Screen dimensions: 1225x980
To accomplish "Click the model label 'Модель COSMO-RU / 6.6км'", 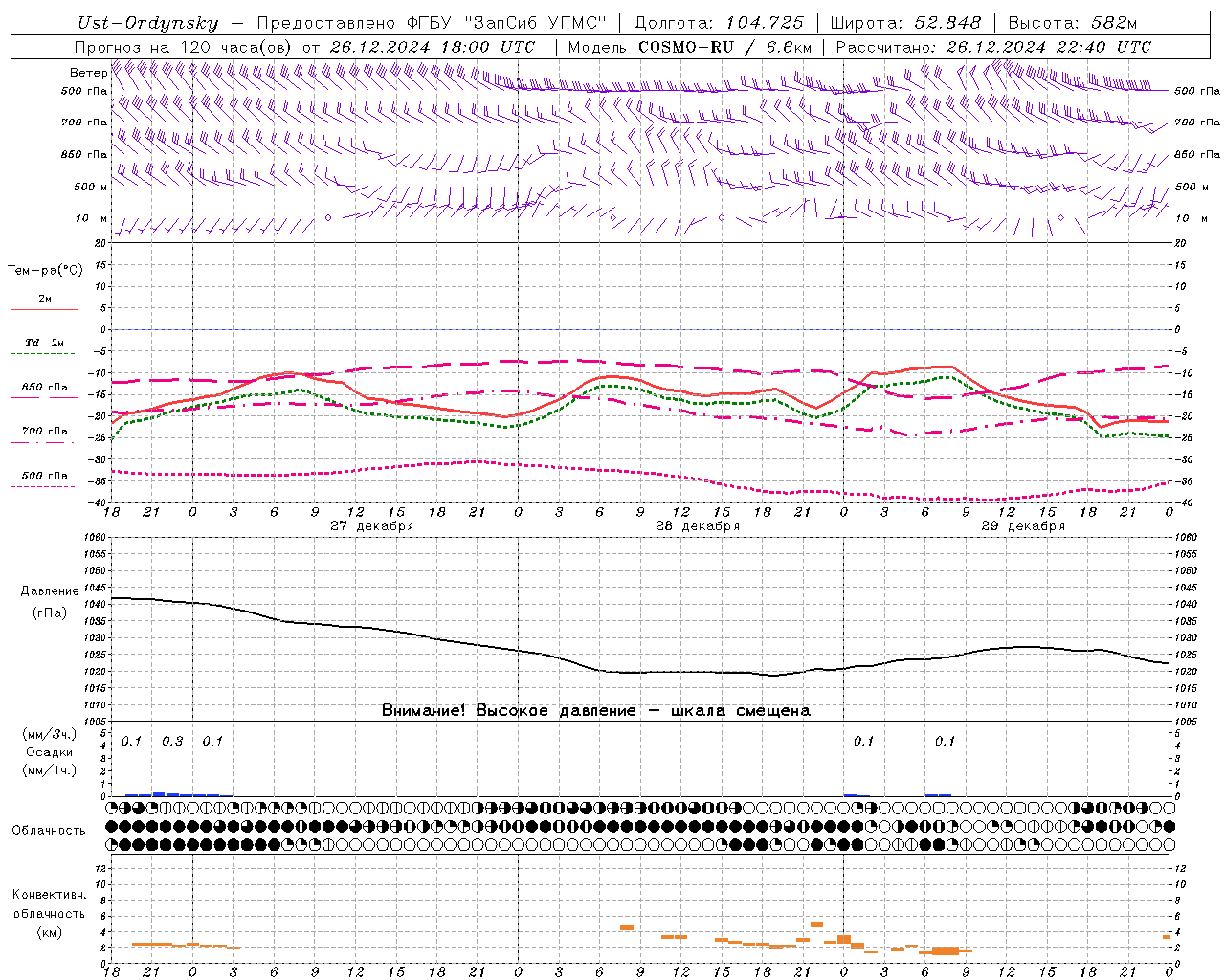I will (689, 47).
